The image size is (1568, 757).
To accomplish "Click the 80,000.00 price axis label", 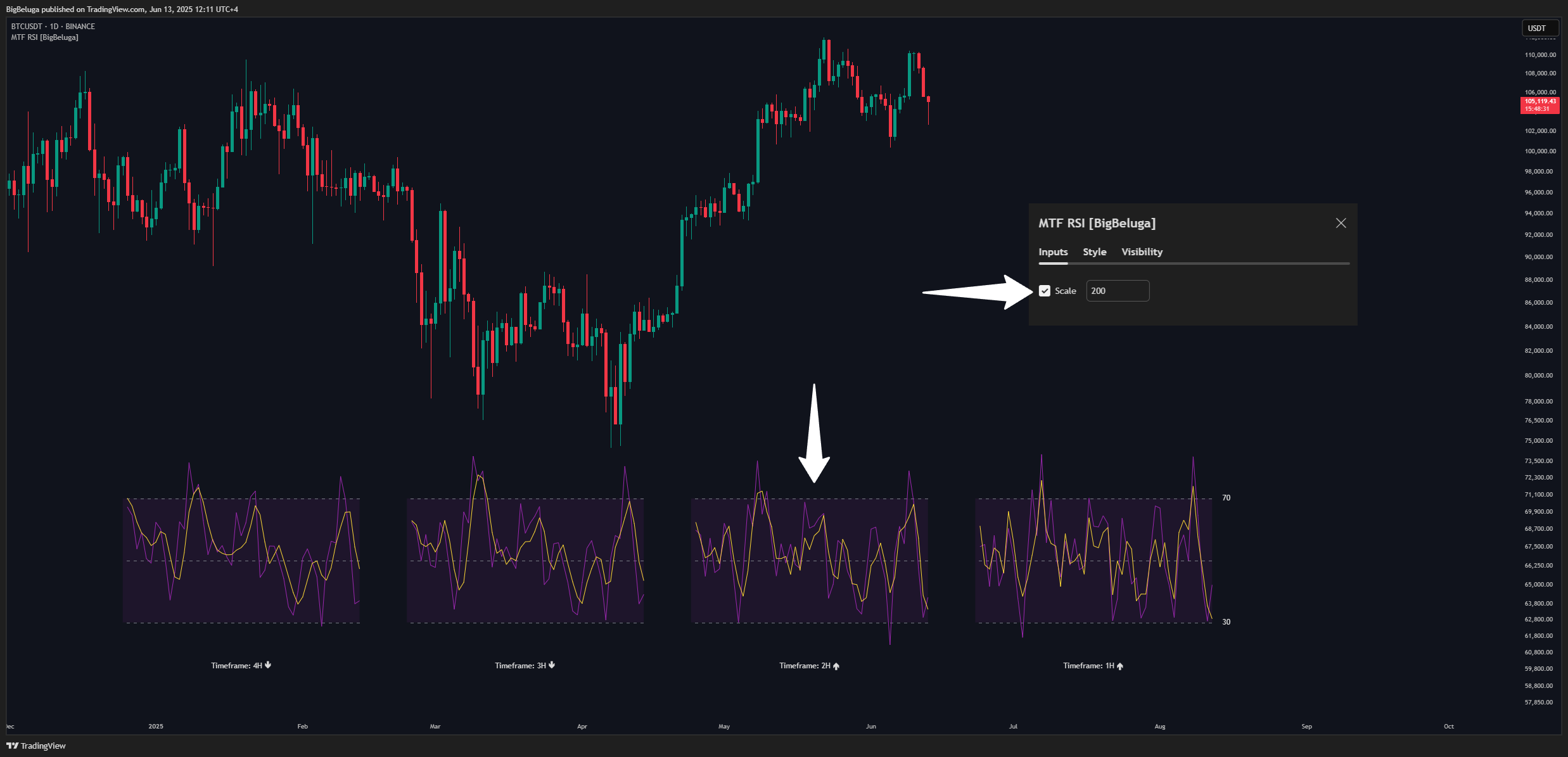I will (x=1540, y=376).
